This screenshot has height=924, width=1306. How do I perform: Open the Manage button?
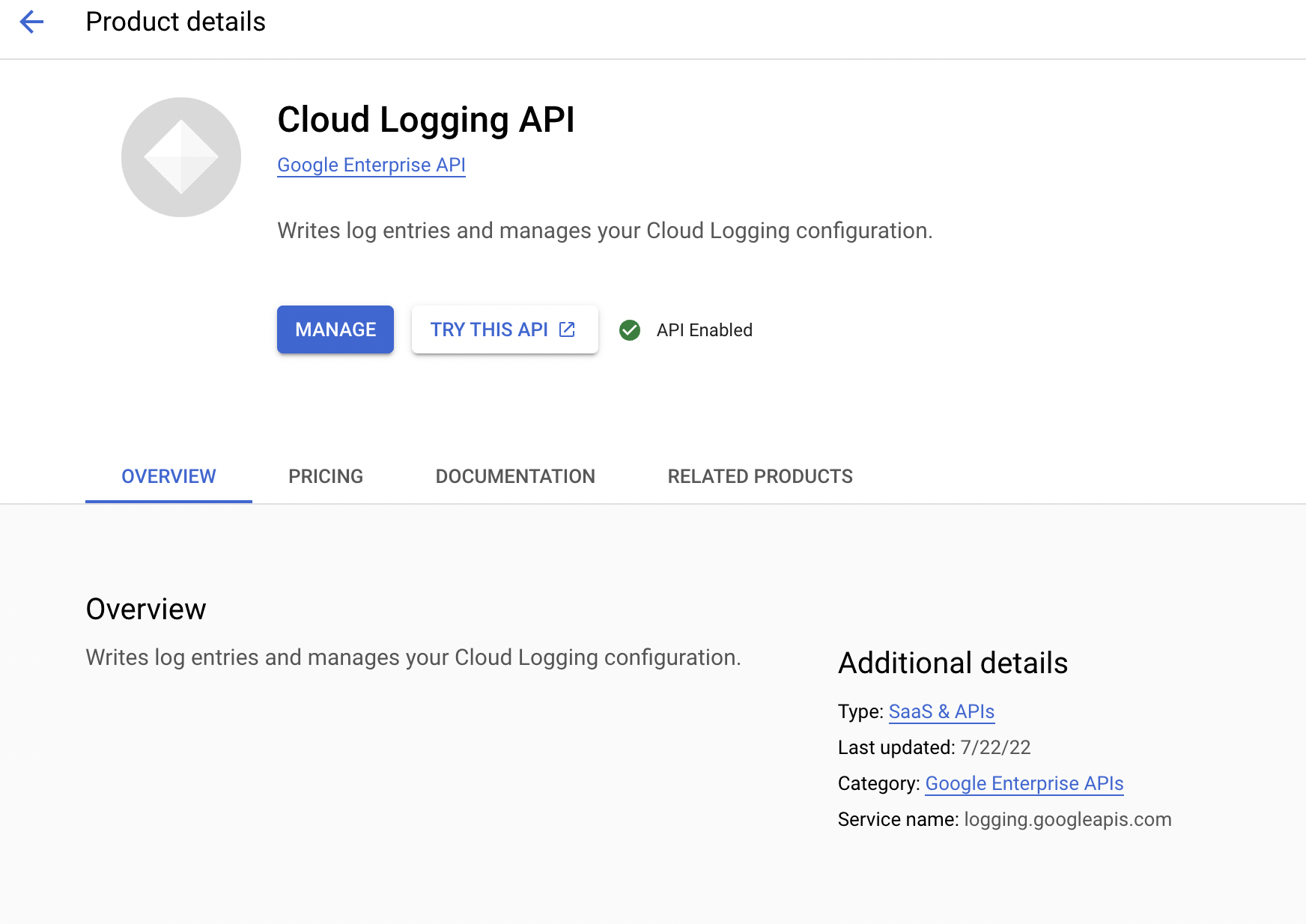(x=335, y=329)
